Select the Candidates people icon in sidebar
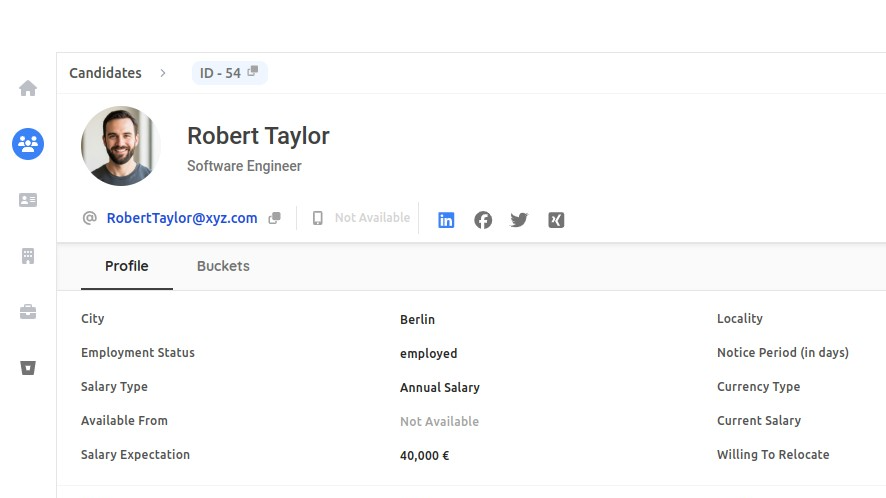Image resolution: width=886 pixels, height=498 pixels. pos(28,144)
